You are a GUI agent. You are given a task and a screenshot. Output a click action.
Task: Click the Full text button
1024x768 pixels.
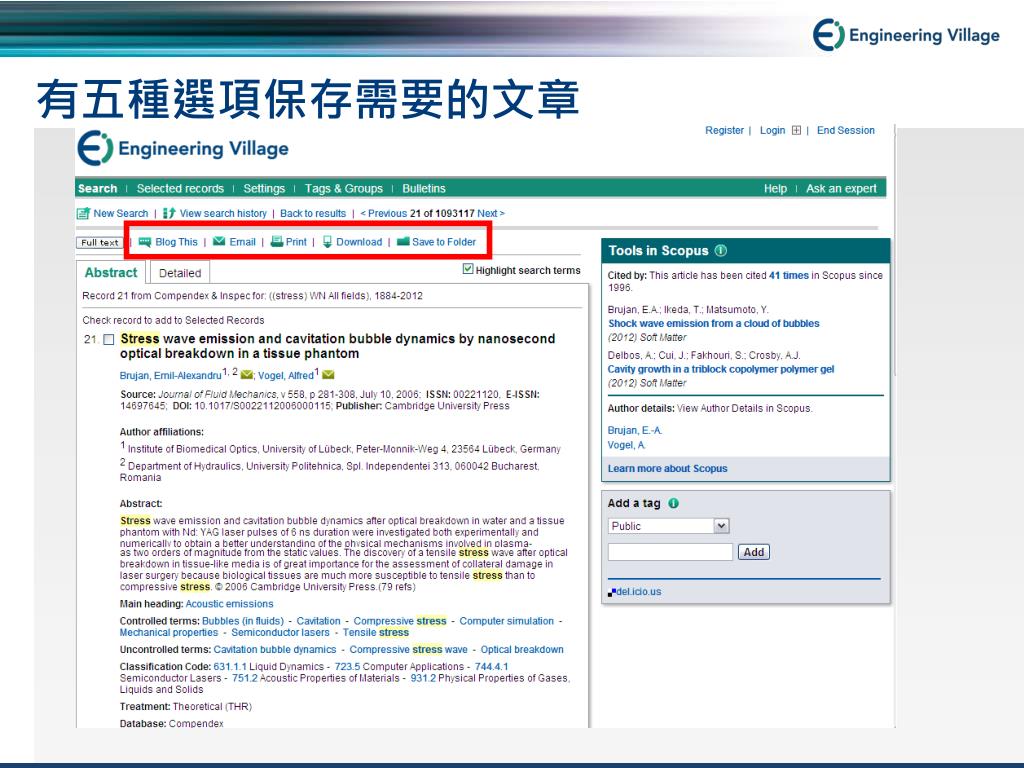(100, 242)
